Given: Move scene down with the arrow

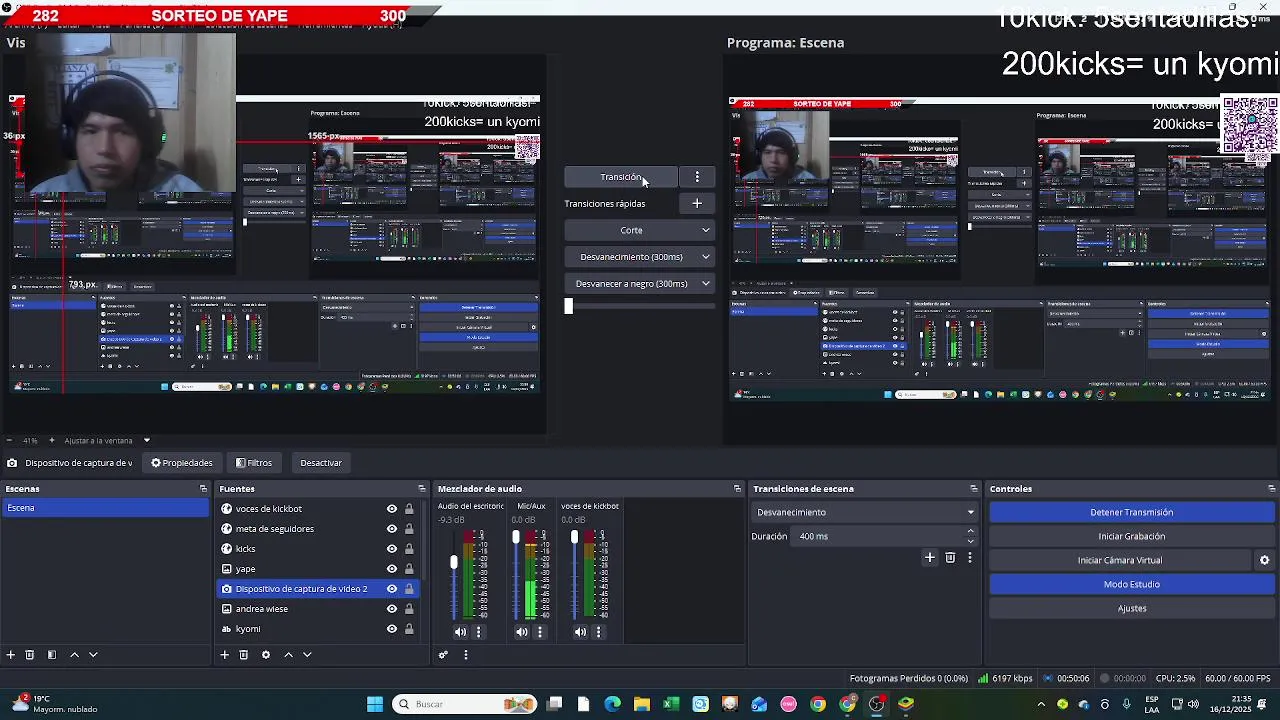Looking at the screenshot, I should click(93, 655).
